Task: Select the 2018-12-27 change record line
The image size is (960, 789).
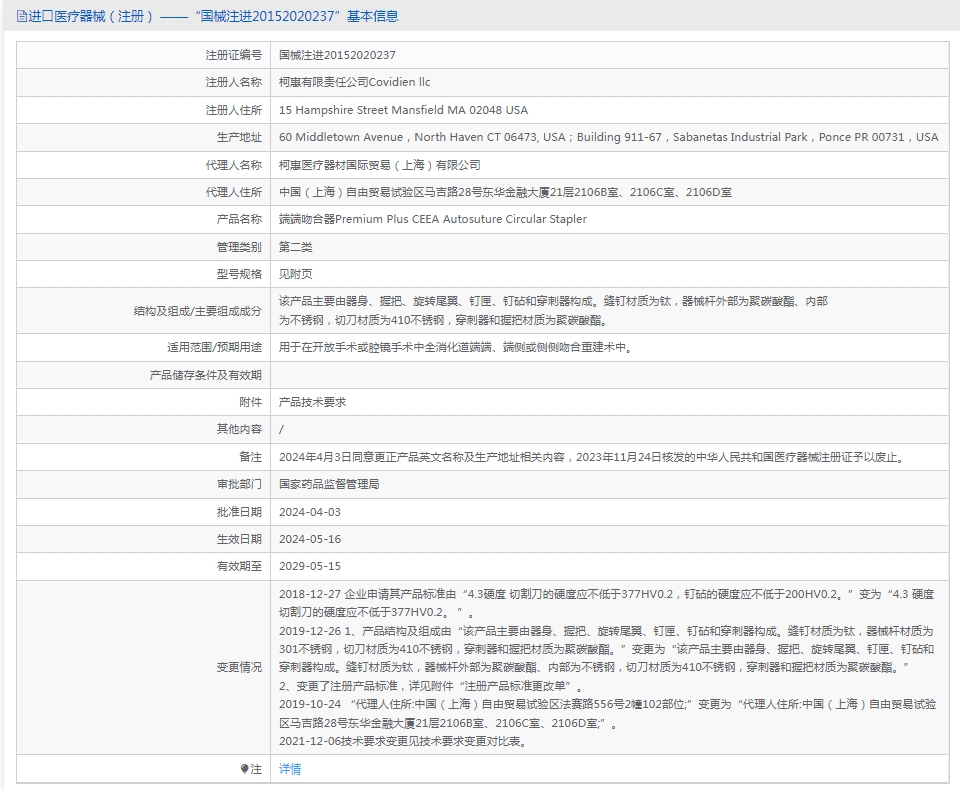Action: pos(607,603)
